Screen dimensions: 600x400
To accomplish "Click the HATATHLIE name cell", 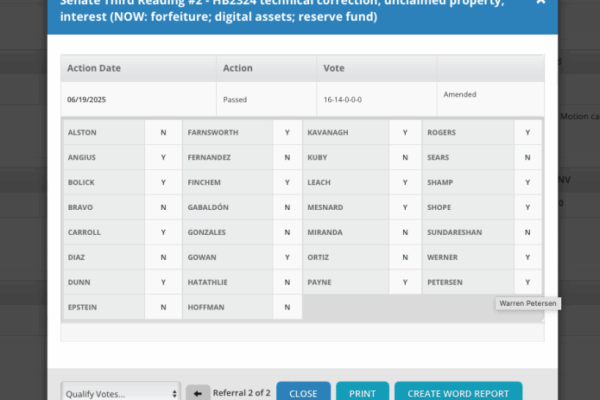I will click(x=228, y=282).
